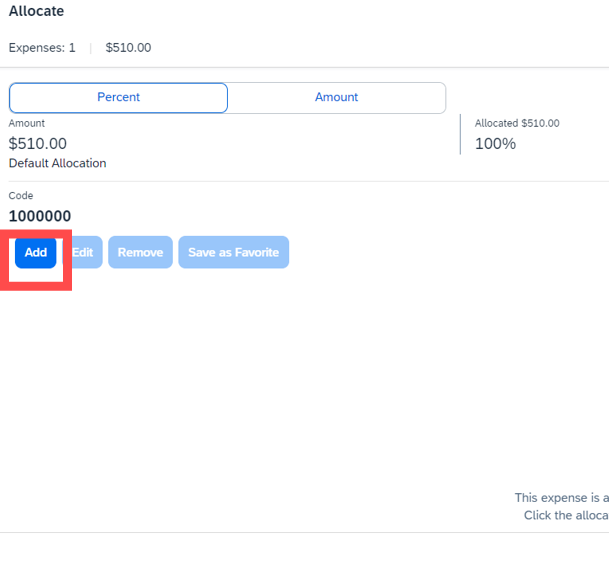Click the $510.00 total beside Expenses count
Viewport: 609px width, 568px height.
tap(128, 47)
